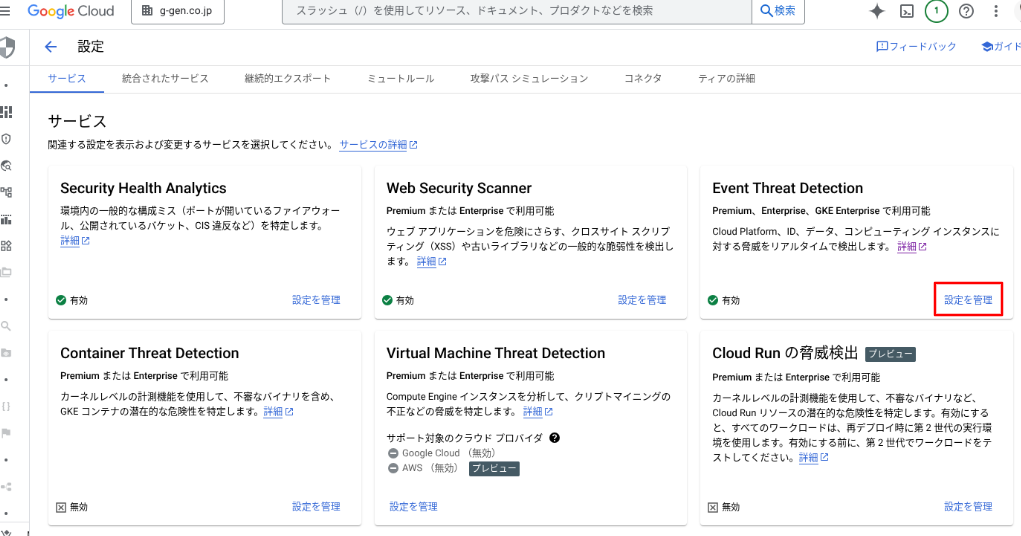Open 詳細 link in Cloud Run の脅威検出 card
Image resolution: width=1021 pixels, height=536 pixels.
[x=813, y=458]
